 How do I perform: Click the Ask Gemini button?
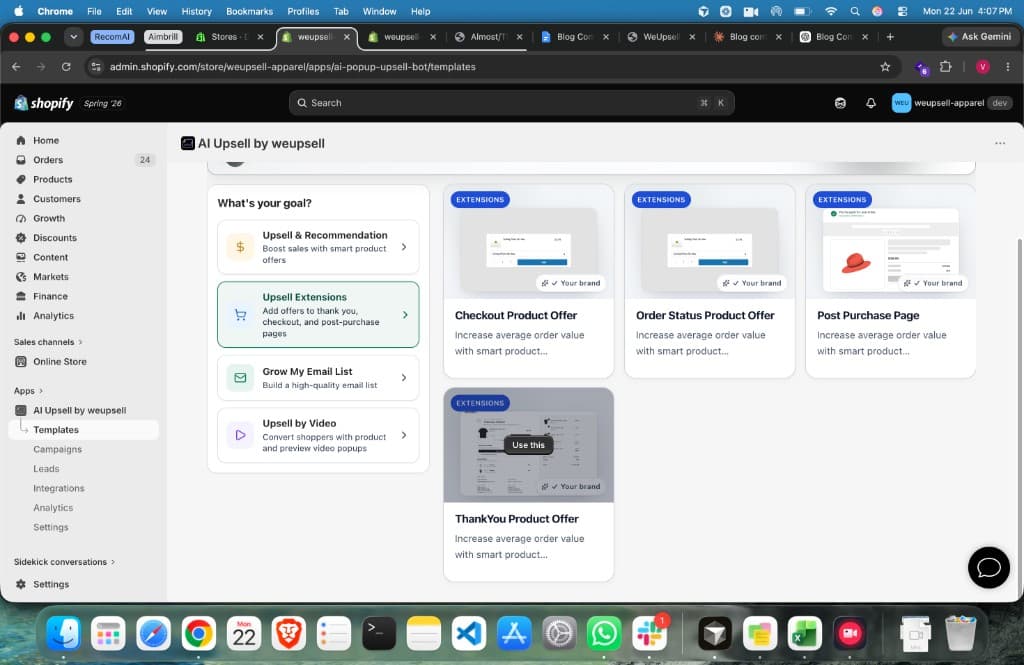pyautogui.click(x=979, y=37)
